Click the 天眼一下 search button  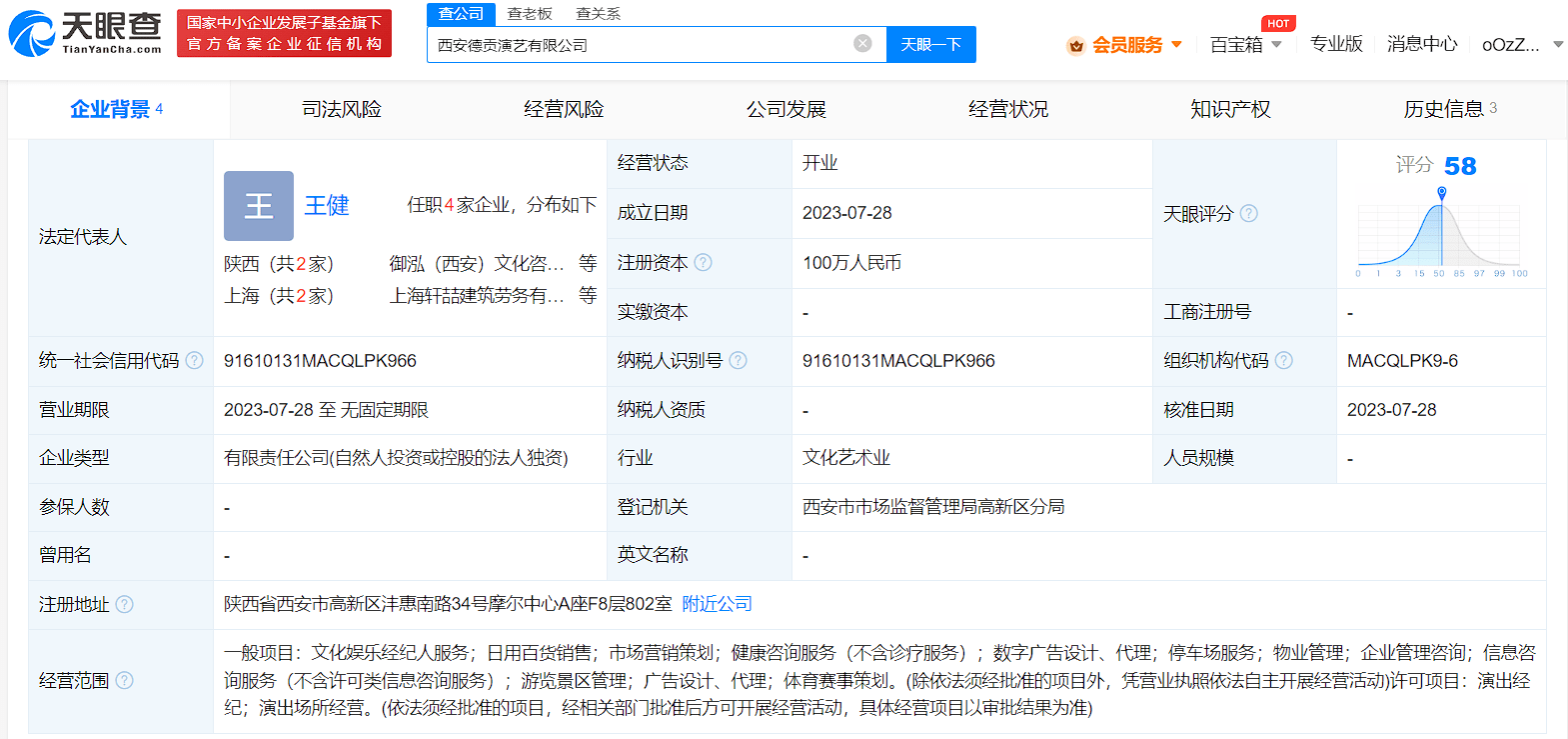(x=930, y=45)
